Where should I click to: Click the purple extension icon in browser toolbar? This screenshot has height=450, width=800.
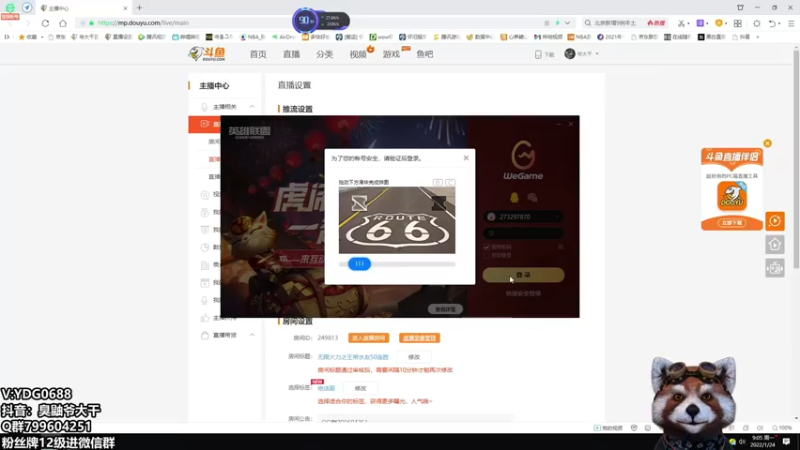701,23
